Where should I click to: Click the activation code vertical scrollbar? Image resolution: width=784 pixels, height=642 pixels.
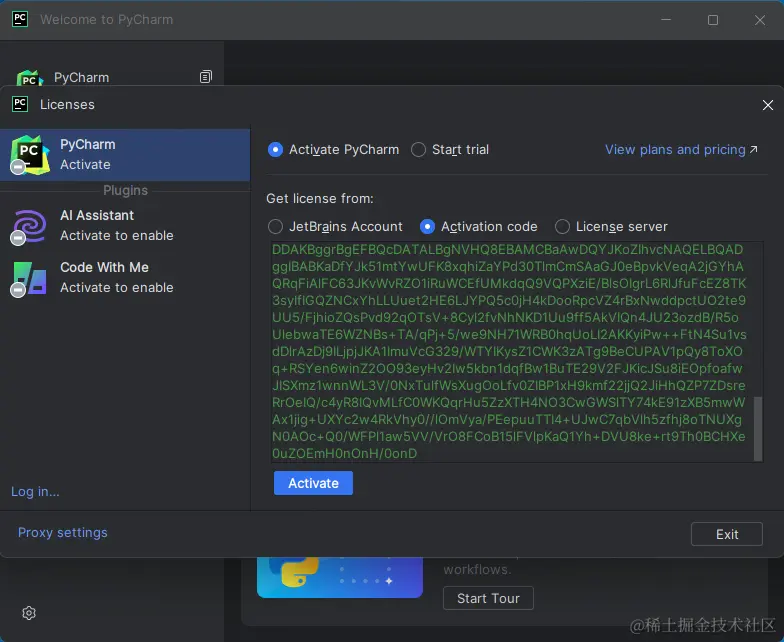pos(758,428)
